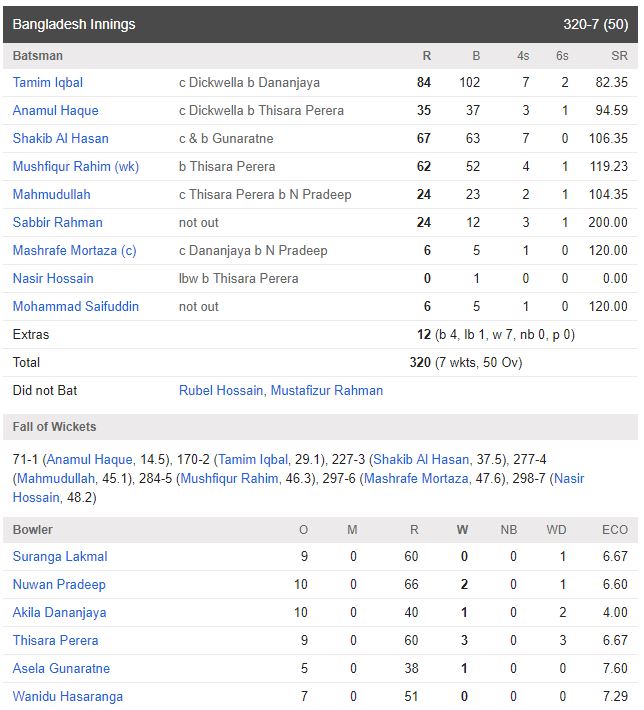Click Anamul Haque in Fall of Wickets
644x710 pixels.
(90, 460)
